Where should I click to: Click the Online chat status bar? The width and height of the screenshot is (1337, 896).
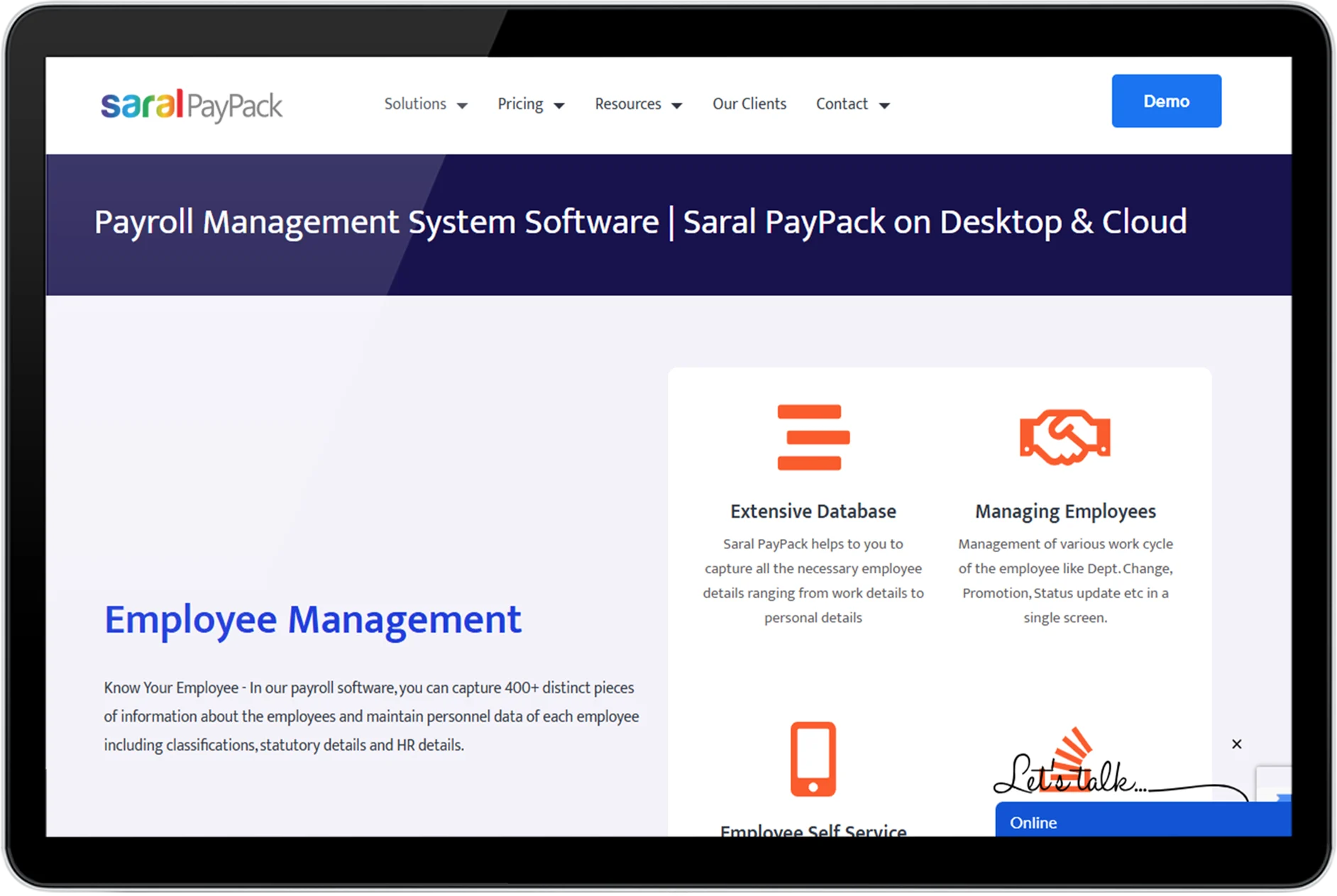(1135, 822)
